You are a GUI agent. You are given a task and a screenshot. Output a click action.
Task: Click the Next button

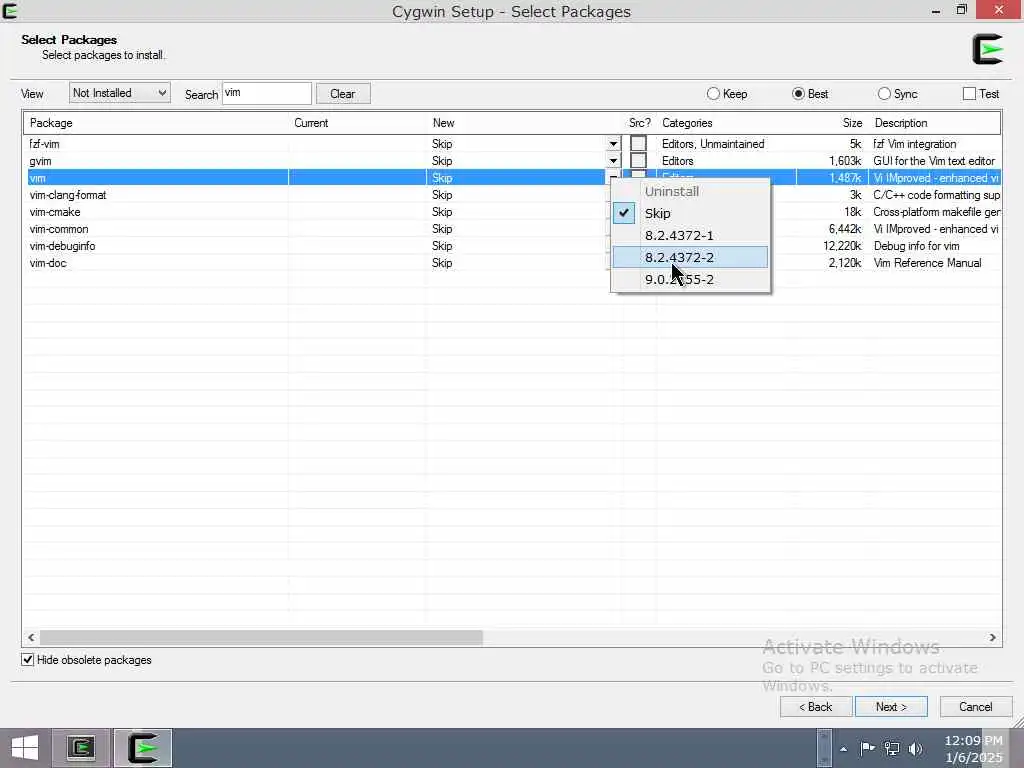[891, 707]
